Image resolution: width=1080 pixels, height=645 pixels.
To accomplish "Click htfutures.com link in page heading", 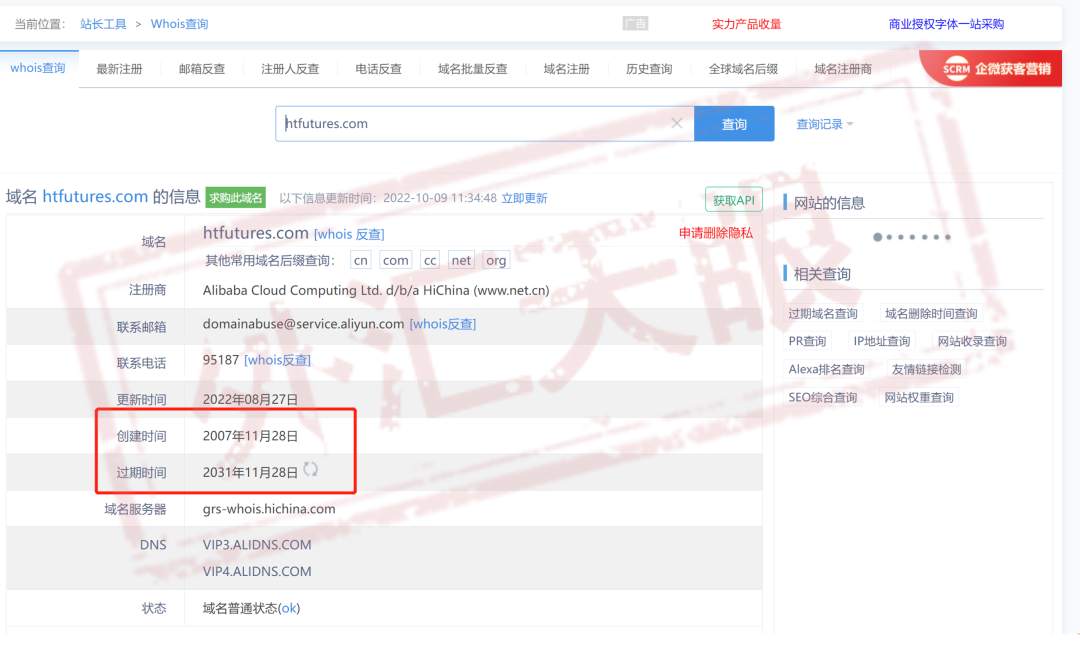I will click(95, 196).
